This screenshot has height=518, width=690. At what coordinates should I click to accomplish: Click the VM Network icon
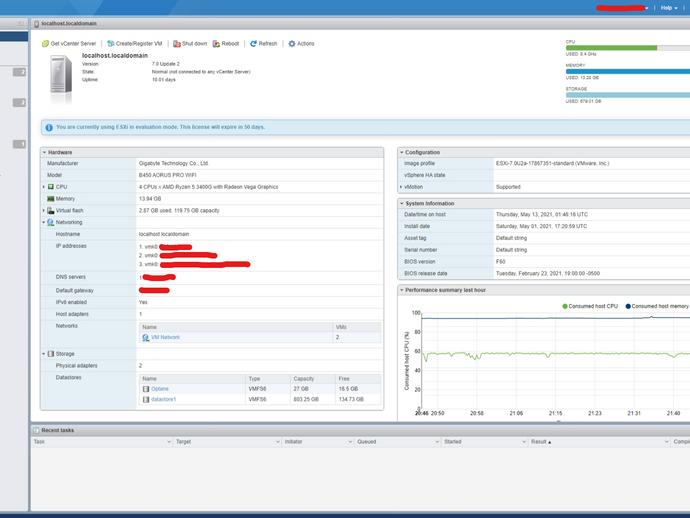[x=146, y=338]
